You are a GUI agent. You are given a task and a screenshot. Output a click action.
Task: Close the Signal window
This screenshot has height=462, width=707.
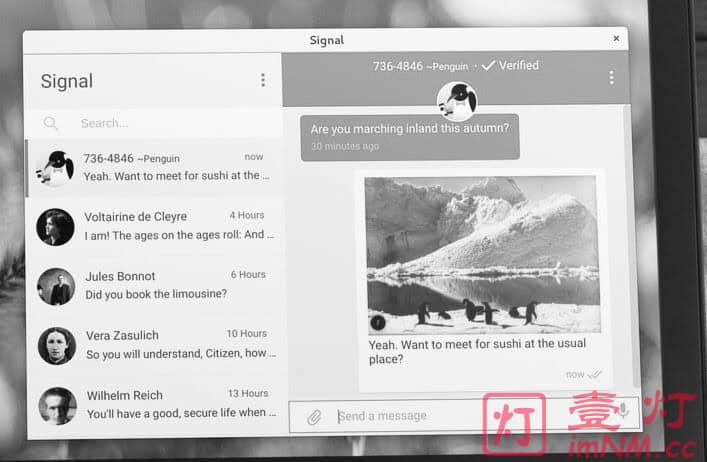(x=616, y=39)
